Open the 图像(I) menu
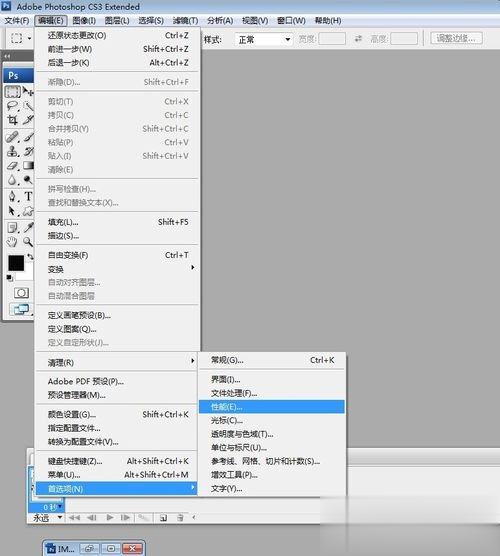This screenshot has width=500, height=556. [84, 21]
